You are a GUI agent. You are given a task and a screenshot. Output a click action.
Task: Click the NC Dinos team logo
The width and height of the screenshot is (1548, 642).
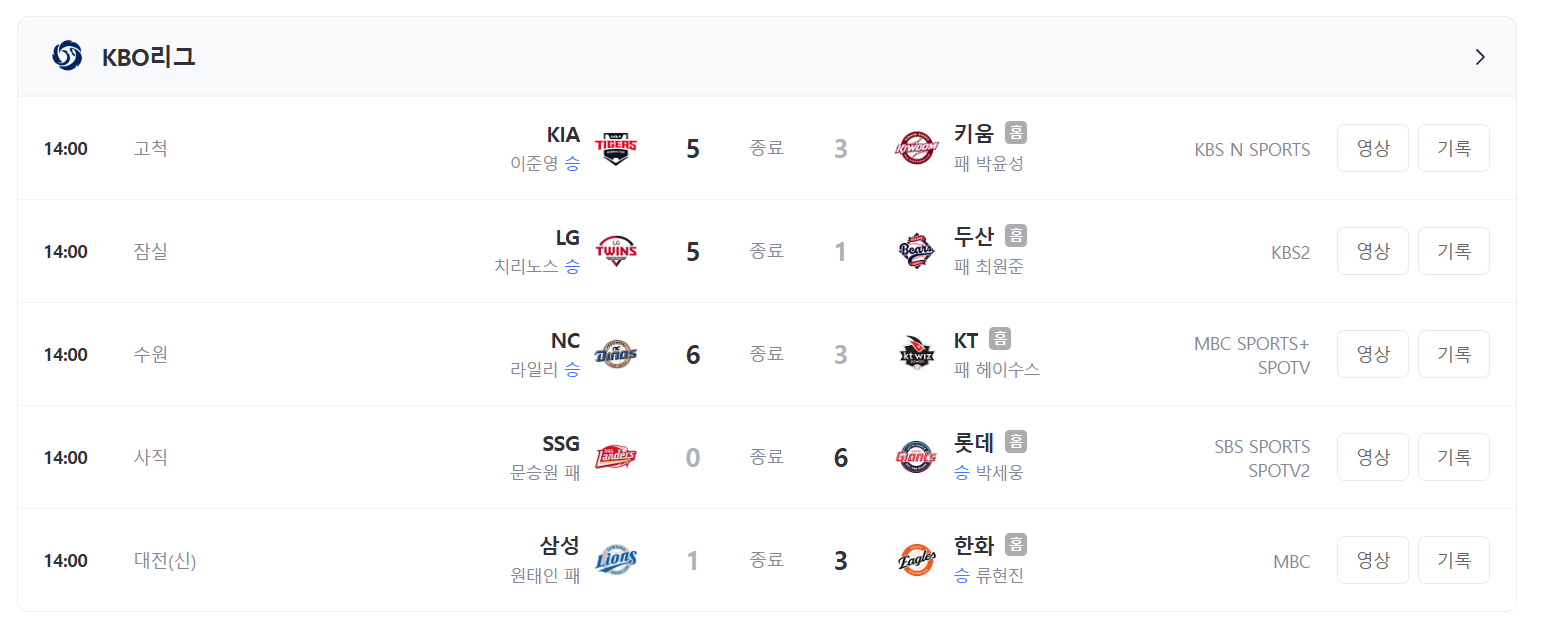616,355
